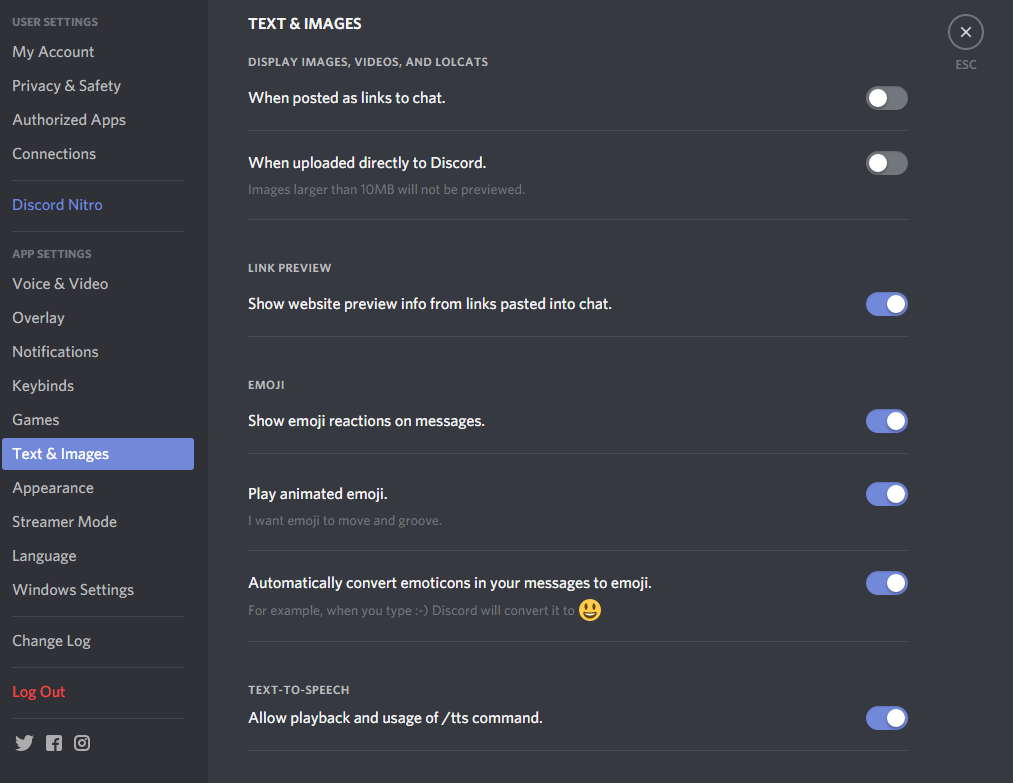
Task: Open the Discord Nitro link
Action: pyautogui.click(x=57, y=205)
